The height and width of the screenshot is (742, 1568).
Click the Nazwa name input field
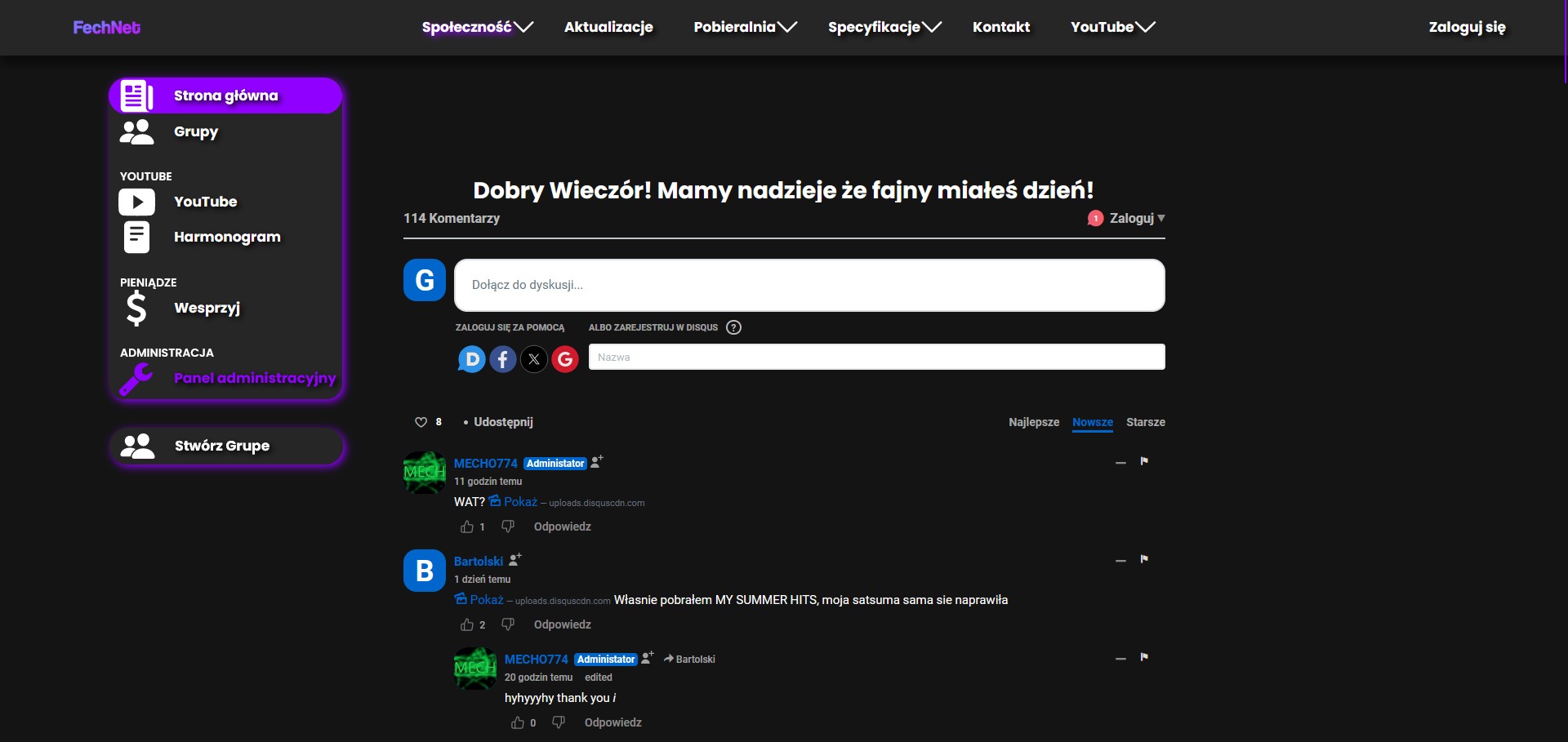[x=876, y=357]
